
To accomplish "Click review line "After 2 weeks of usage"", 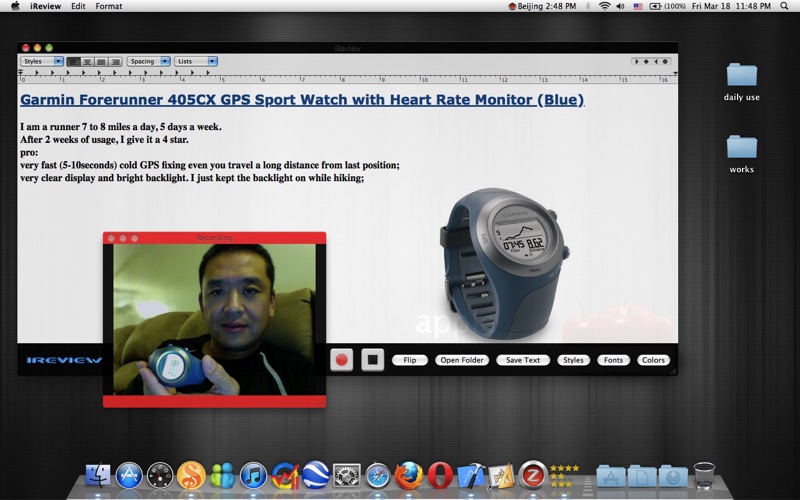I will point(104,139).
